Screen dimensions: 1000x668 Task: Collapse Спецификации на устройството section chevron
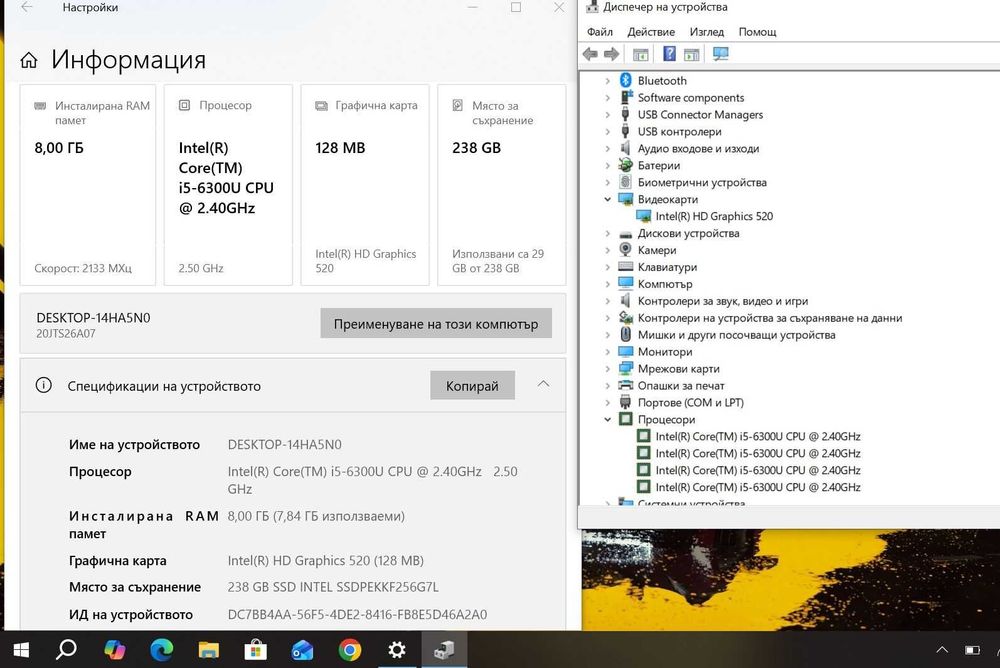543,384
